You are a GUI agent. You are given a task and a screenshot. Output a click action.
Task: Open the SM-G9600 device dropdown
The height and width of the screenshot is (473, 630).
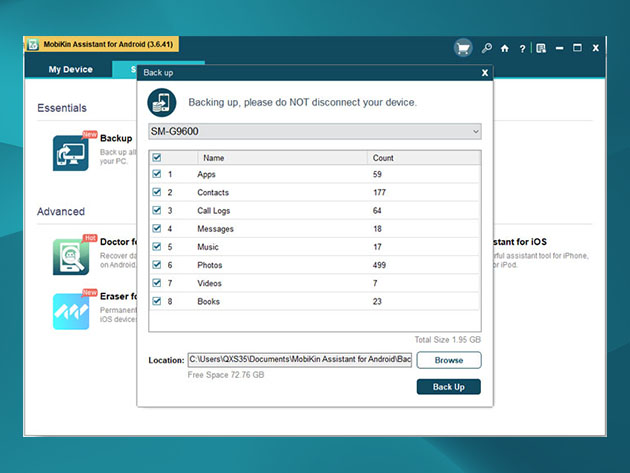tap(315, 131)
